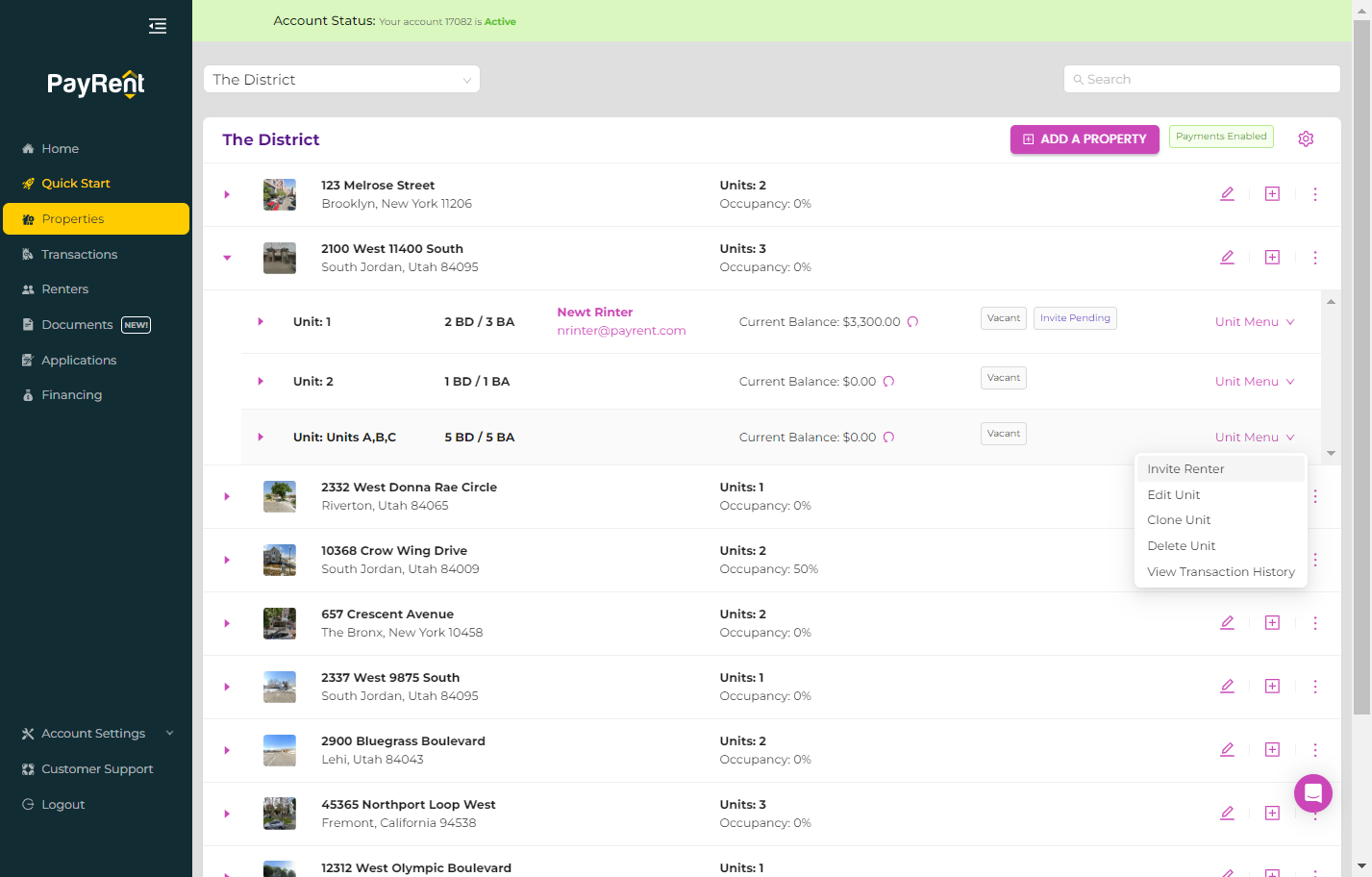Click the 123 Melrose Street thumbnail
1372x877 pixels.
pos(280,194)
